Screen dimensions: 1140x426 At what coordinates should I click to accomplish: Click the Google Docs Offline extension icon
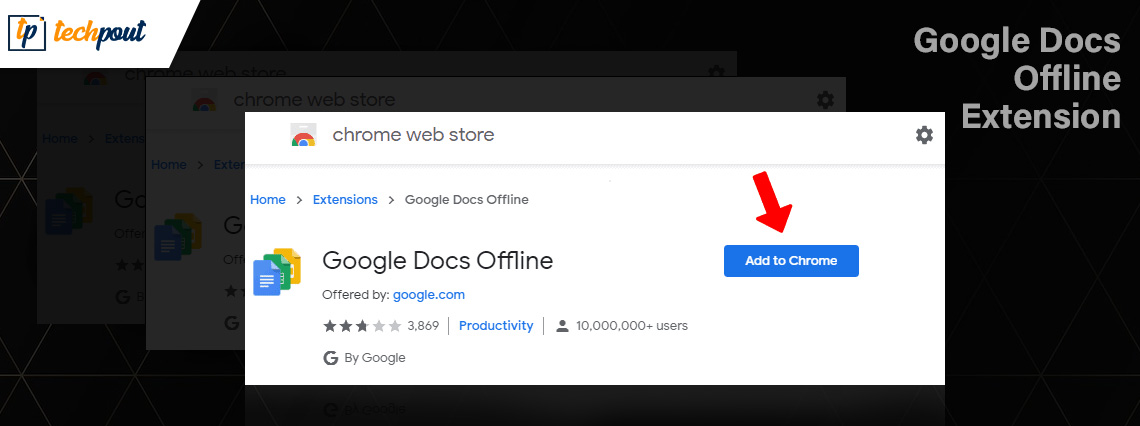pos(277,271)
